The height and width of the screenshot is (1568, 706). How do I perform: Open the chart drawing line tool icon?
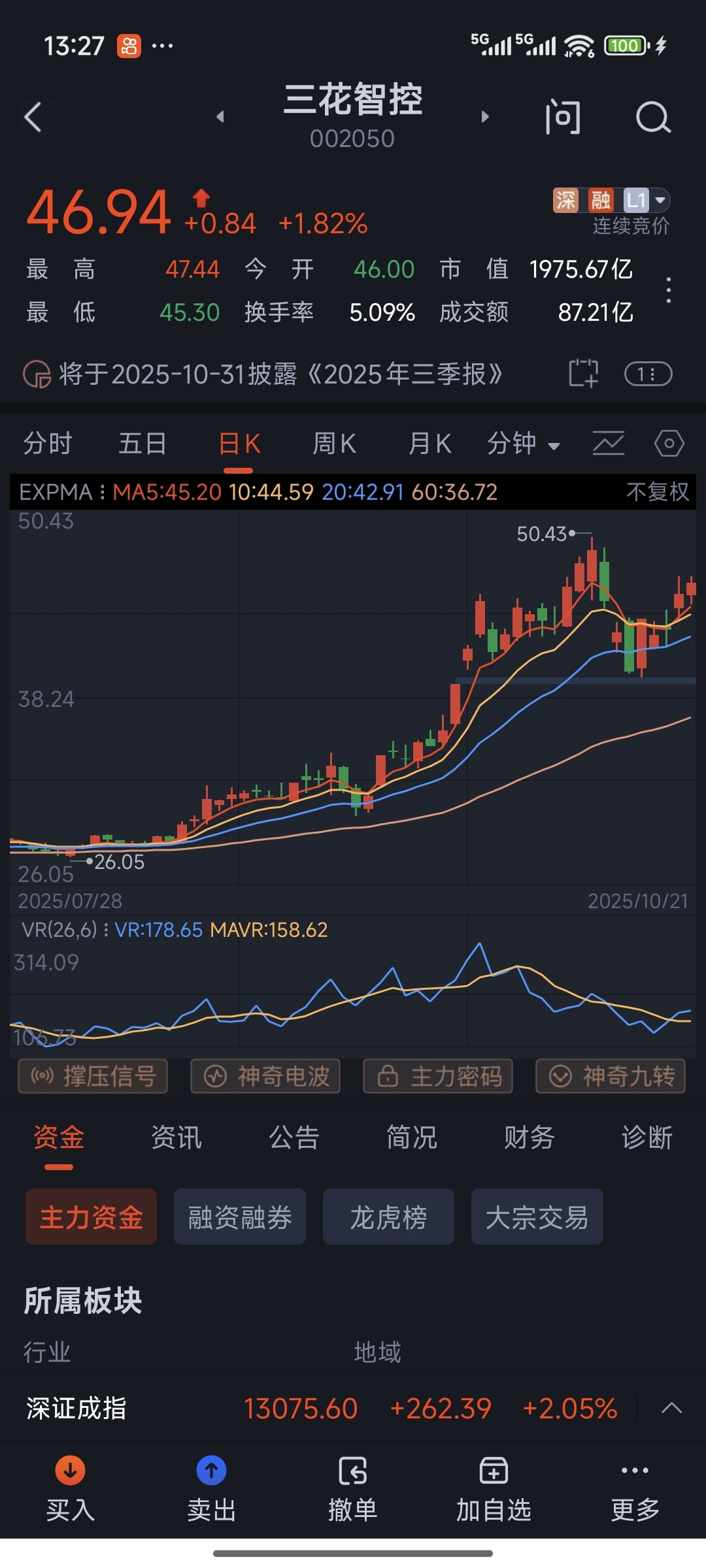point(609,444)
